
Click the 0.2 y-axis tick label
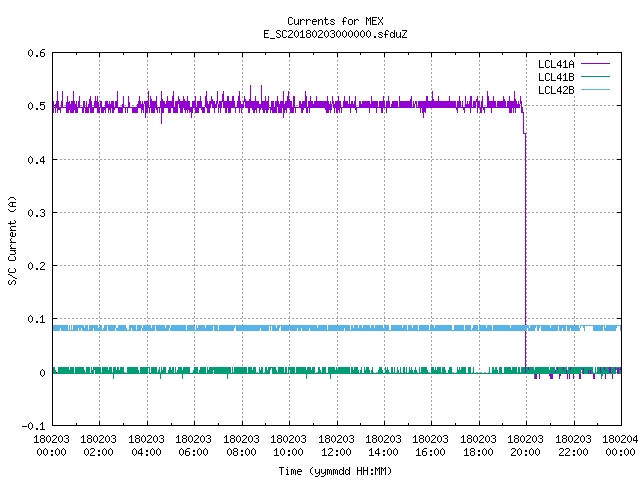pos(36,266)
